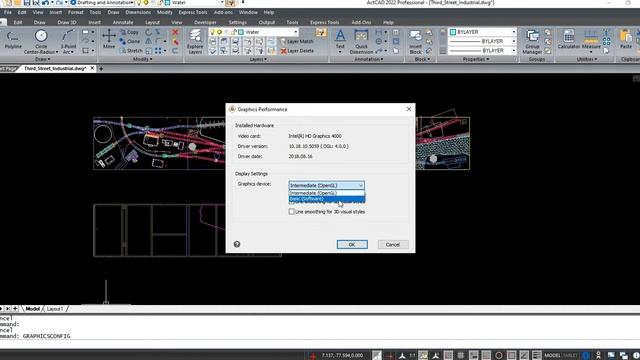Expand the Annotation panel
The height and width of the screenshot is (360, 640).
pyautogui.click(x=369, y=59)
